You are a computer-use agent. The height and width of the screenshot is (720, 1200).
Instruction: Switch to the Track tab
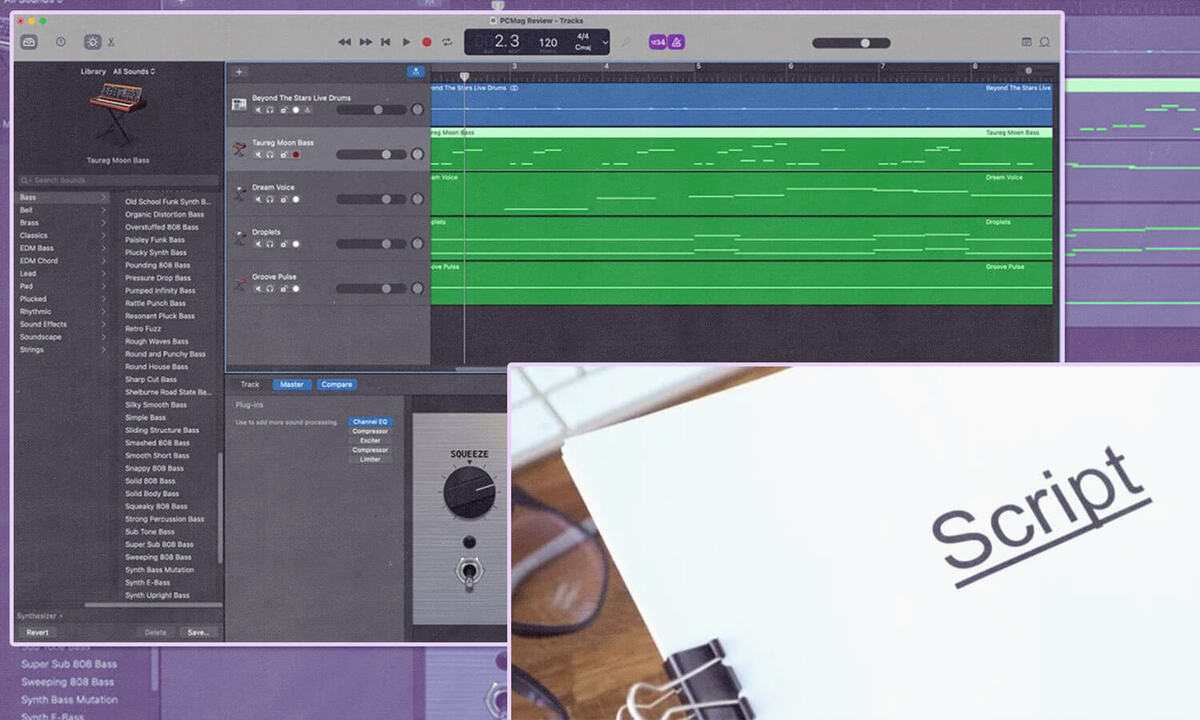250,384
